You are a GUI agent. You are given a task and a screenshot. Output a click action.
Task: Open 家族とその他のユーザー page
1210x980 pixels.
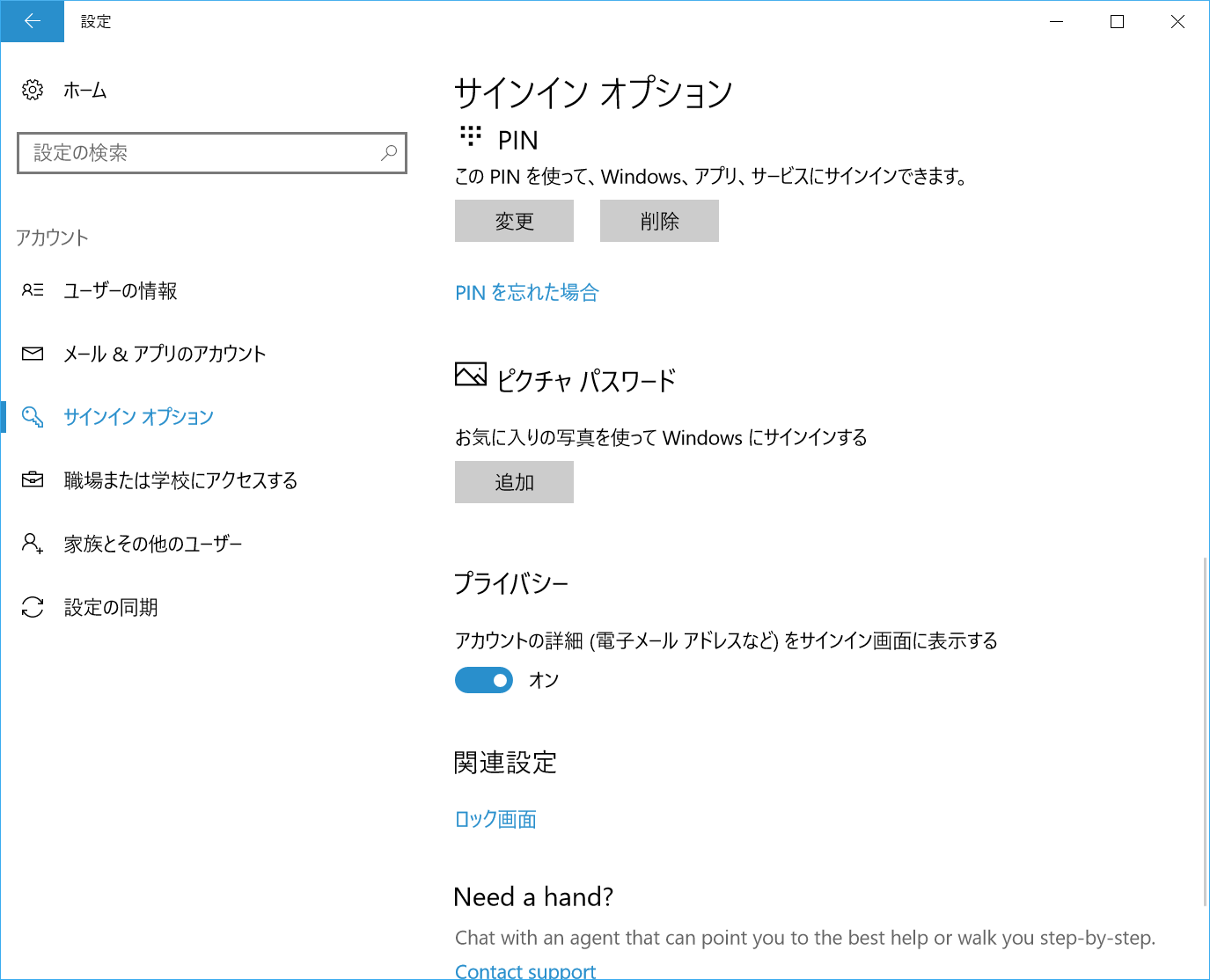[152, 544]
